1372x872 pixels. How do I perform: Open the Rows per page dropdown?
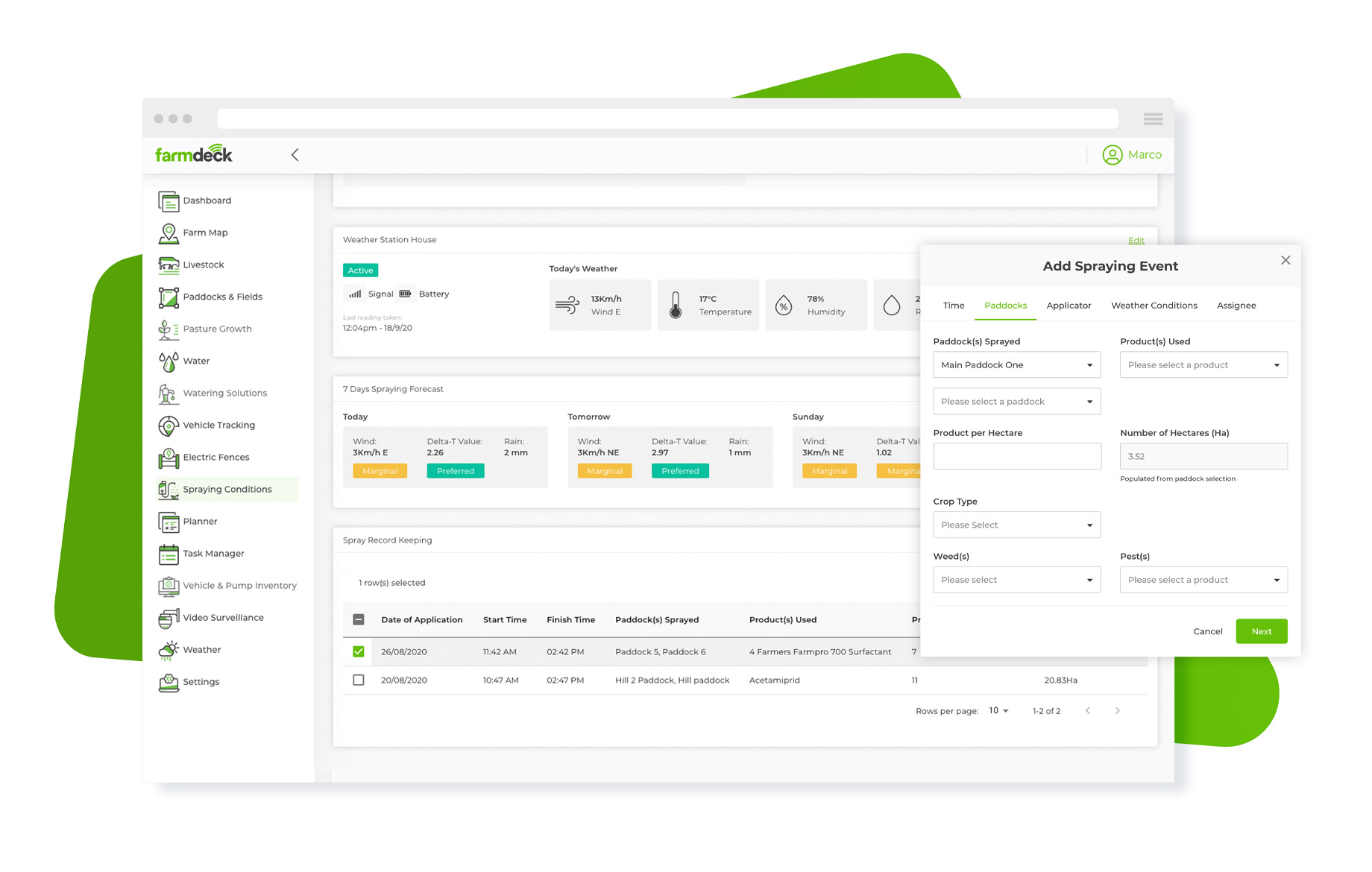(x=998, y=711)
